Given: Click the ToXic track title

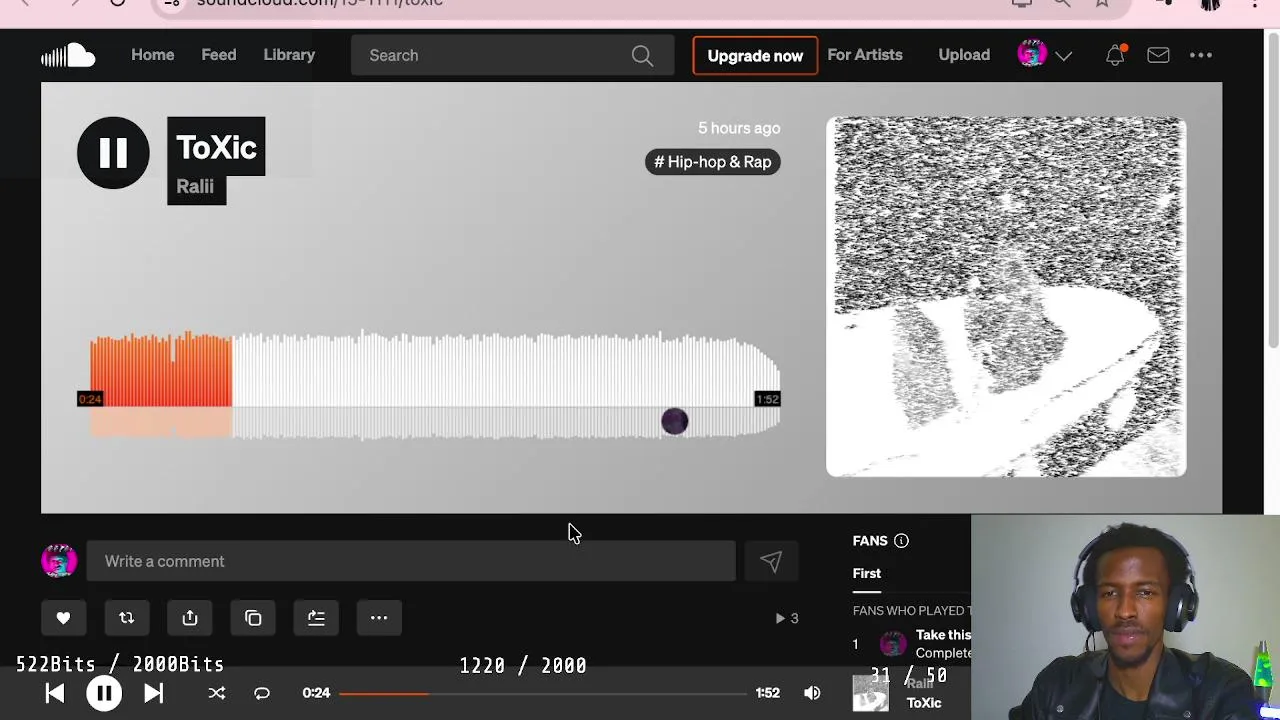Looking at the screenshot, I should click(x=216, y=148).
